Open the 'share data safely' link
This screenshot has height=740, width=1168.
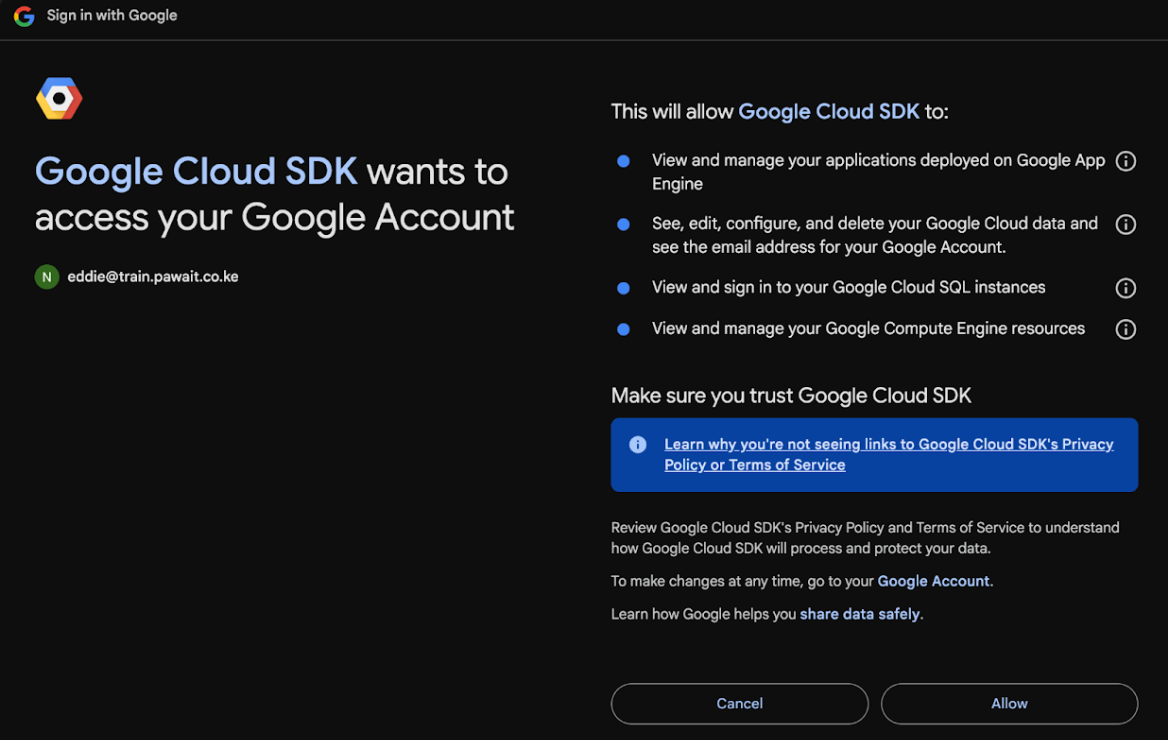(x=859, y=614)
